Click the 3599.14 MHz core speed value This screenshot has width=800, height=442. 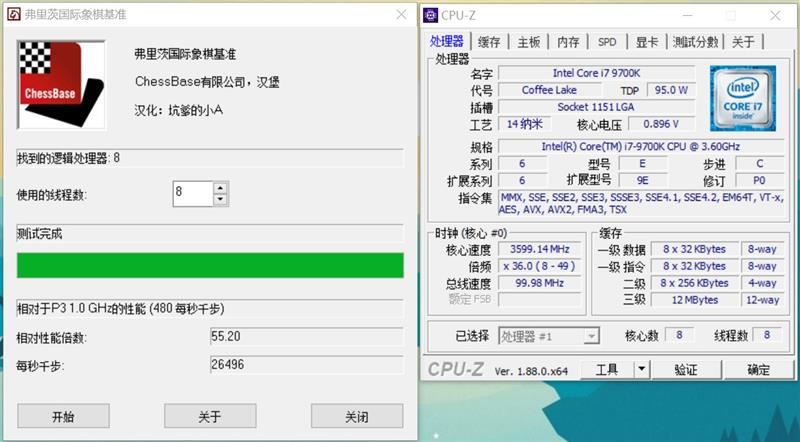coord(540,249)
